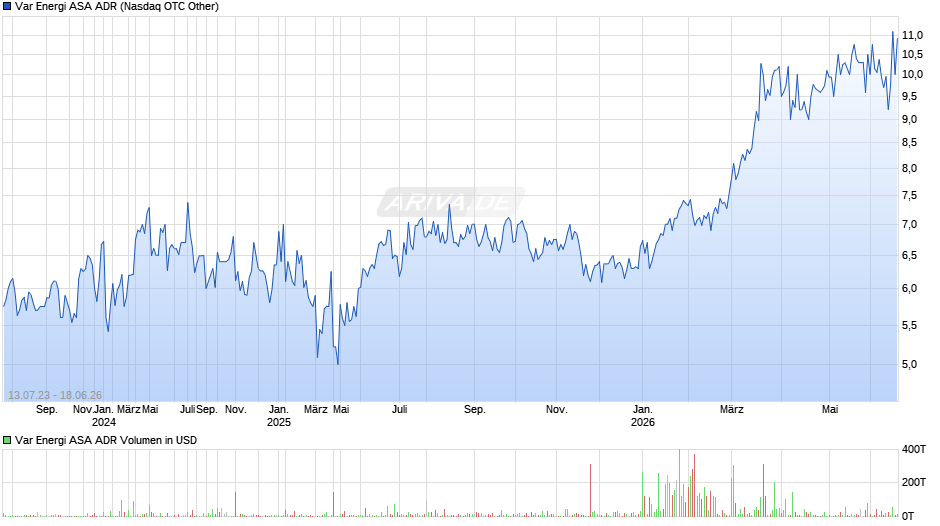Click the price axis value 9,5
This screenshot has width=940, height=526.
[909, 97]
